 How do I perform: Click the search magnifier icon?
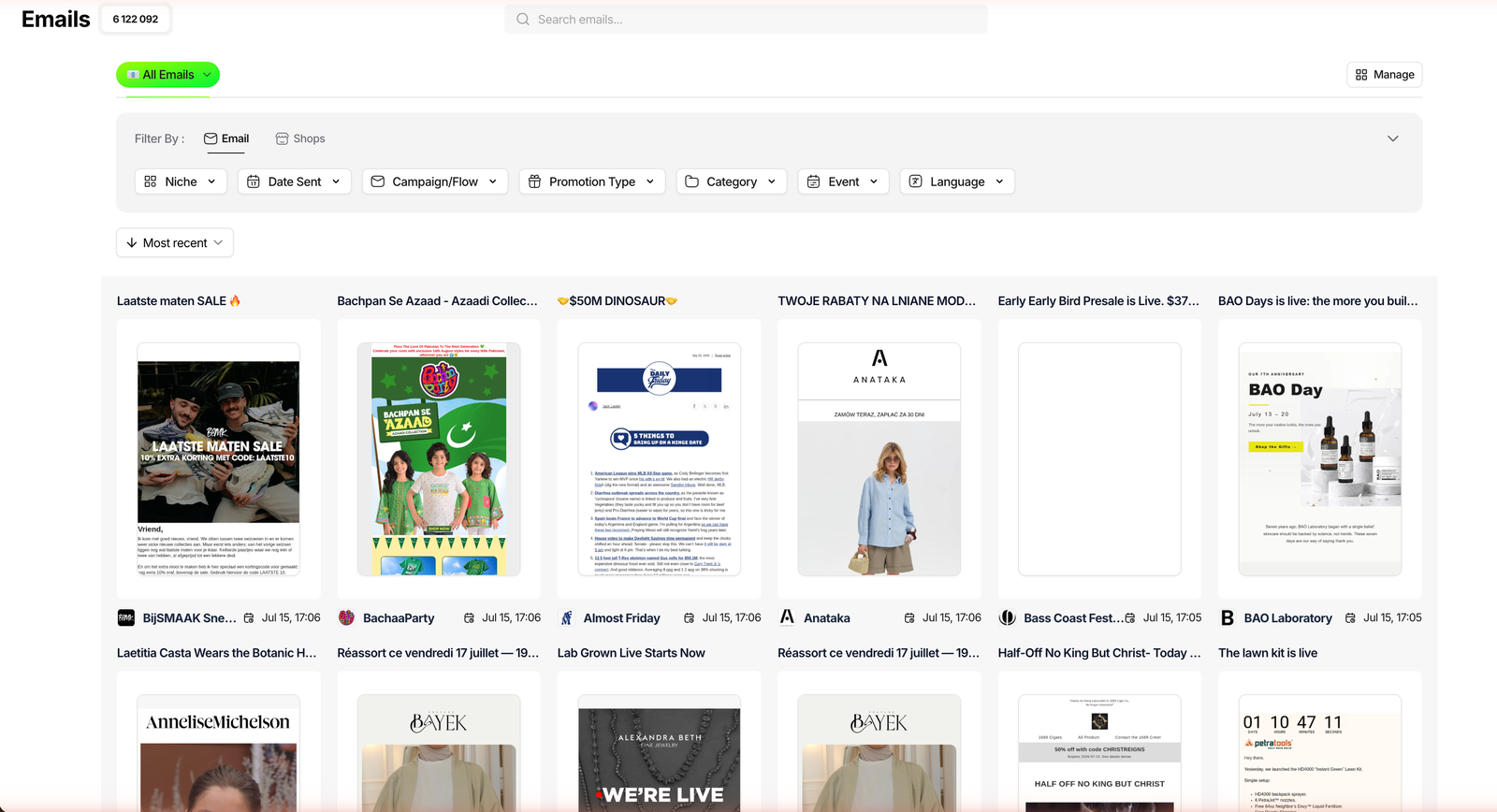[x=523, y=19]
